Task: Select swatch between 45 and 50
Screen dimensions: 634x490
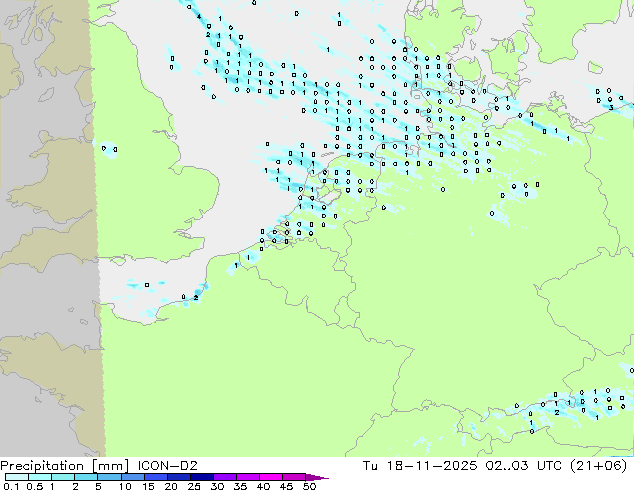Action: click(x=294, y=477)
